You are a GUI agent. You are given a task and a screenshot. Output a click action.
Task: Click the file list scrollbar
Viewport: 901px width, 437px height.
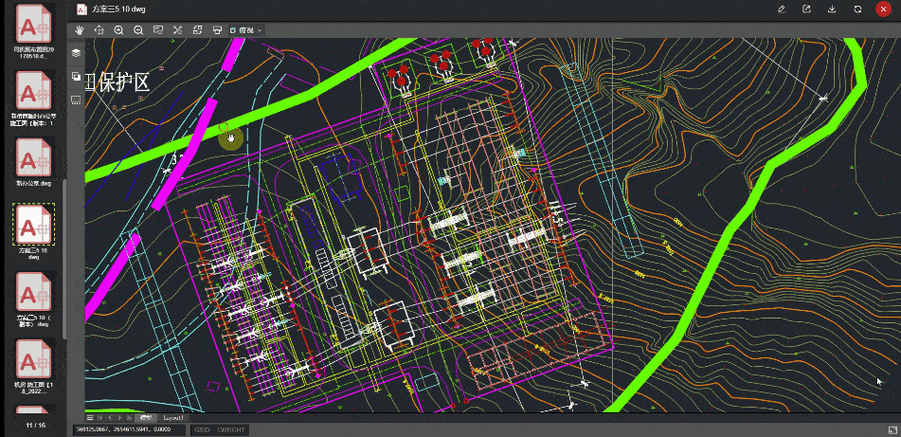coord(65,258)
